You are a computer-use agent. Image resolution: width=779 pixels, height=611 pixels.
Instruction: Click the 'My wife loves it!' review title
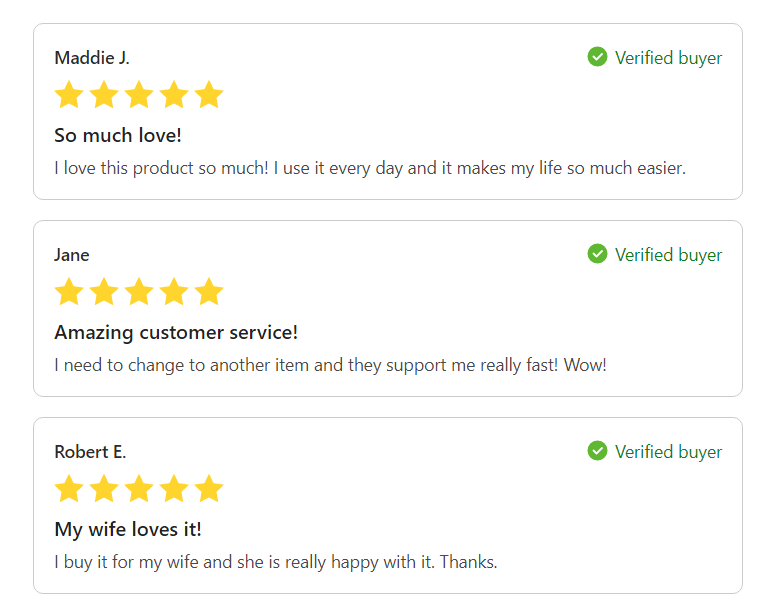click(128, 530)
